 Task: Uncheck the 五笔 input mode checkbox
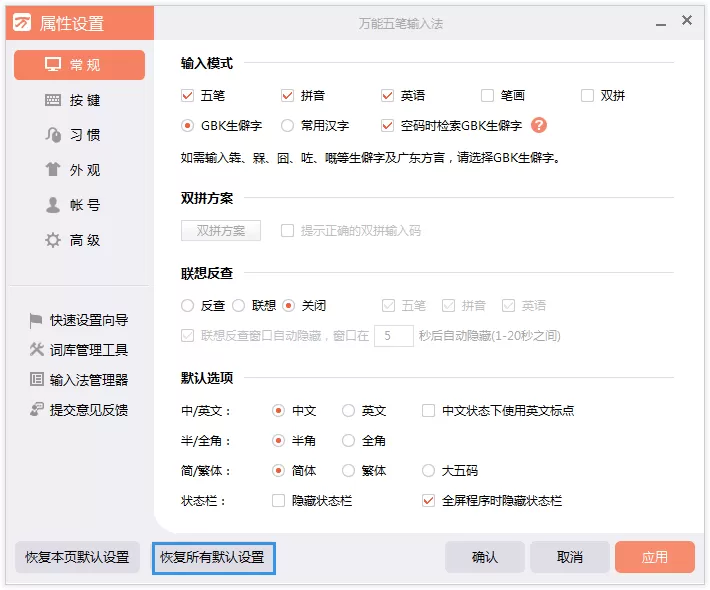[x=187, y=96]
